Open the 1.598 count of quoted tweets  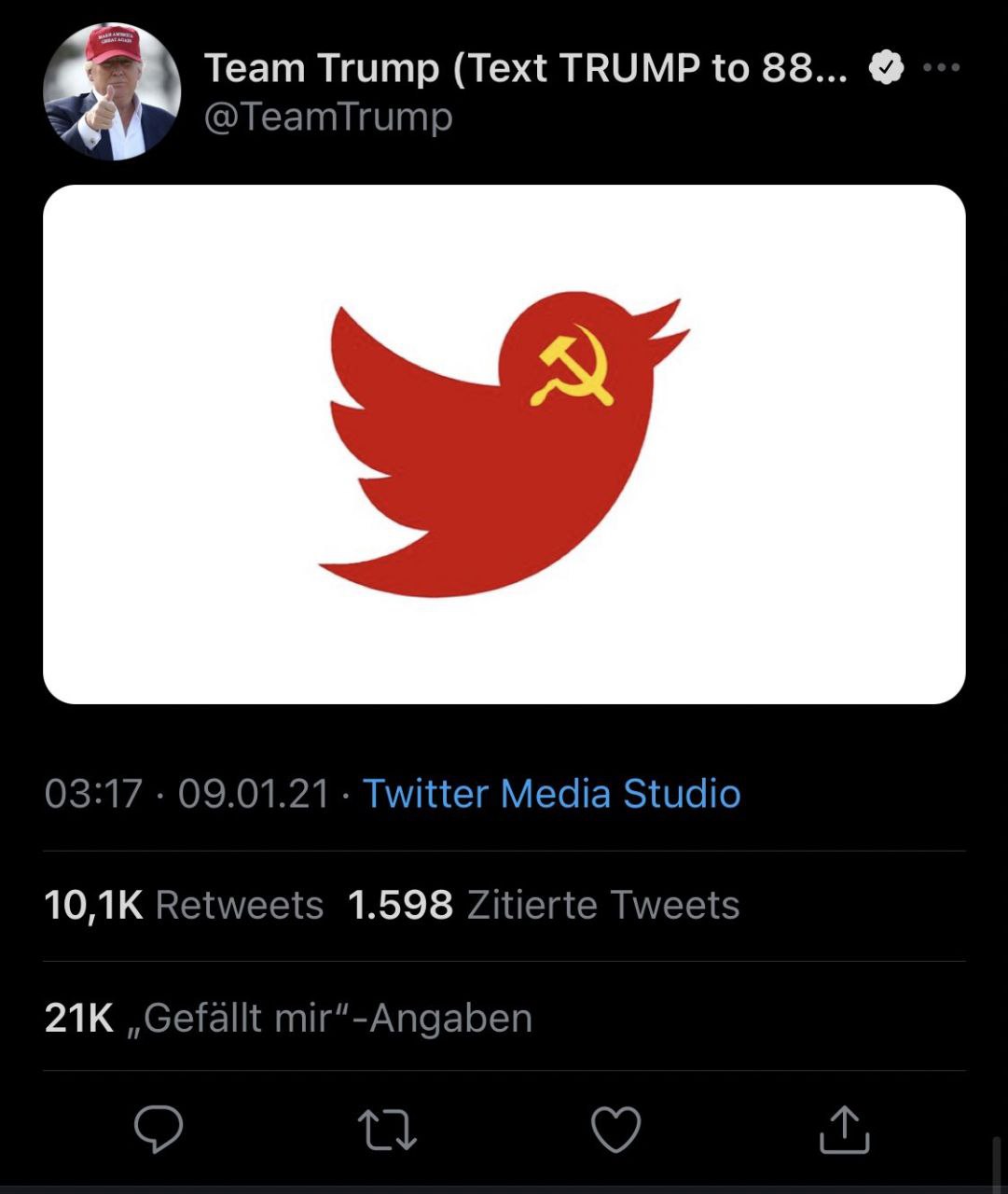[x=400, y=905]
